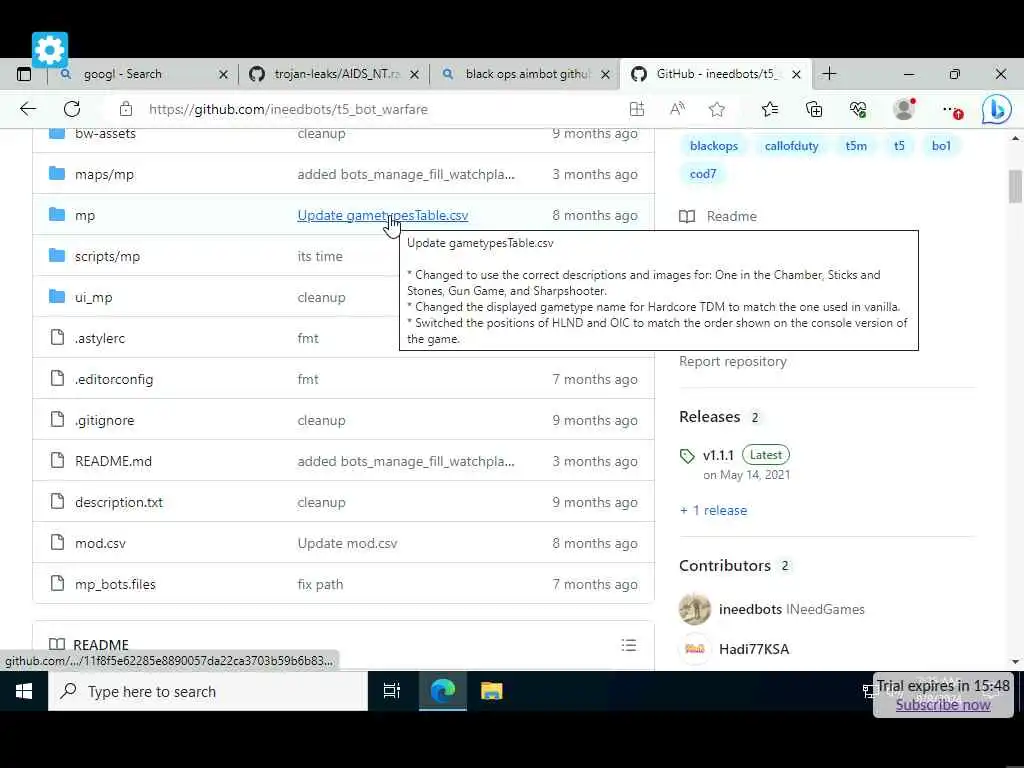Click the cod7 topic tag

pos(703,174)
